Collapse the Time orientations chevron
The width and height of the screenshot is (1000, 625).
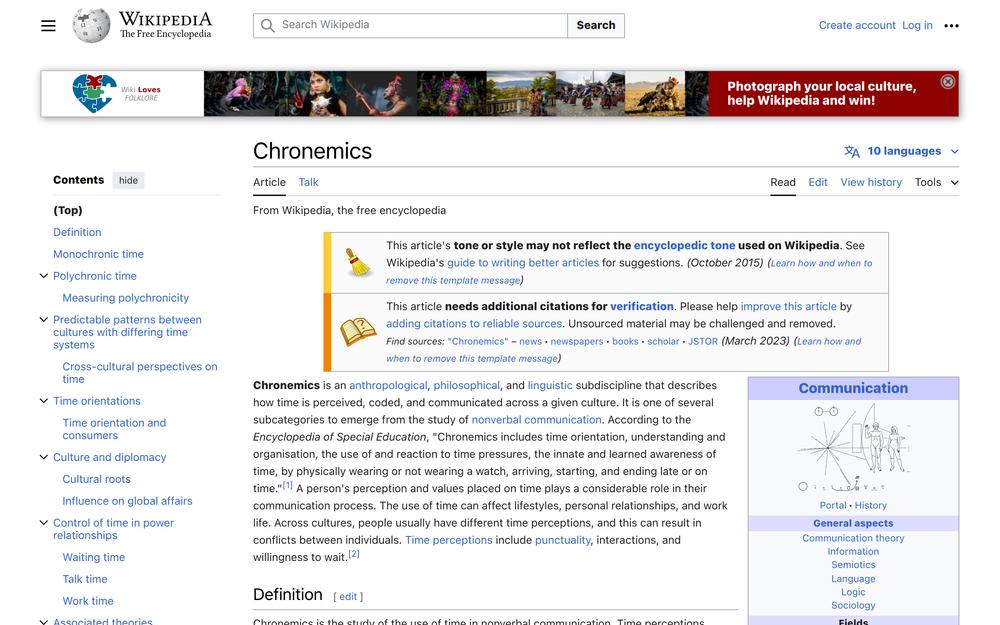[x=43, y=401]
